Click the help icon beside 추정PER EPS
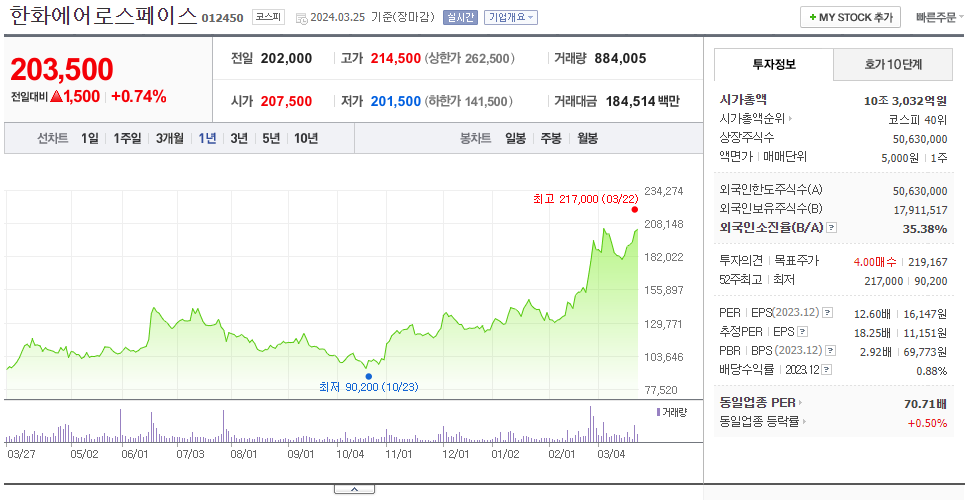Screen dimensions: 968x500 tap(802, 332)
